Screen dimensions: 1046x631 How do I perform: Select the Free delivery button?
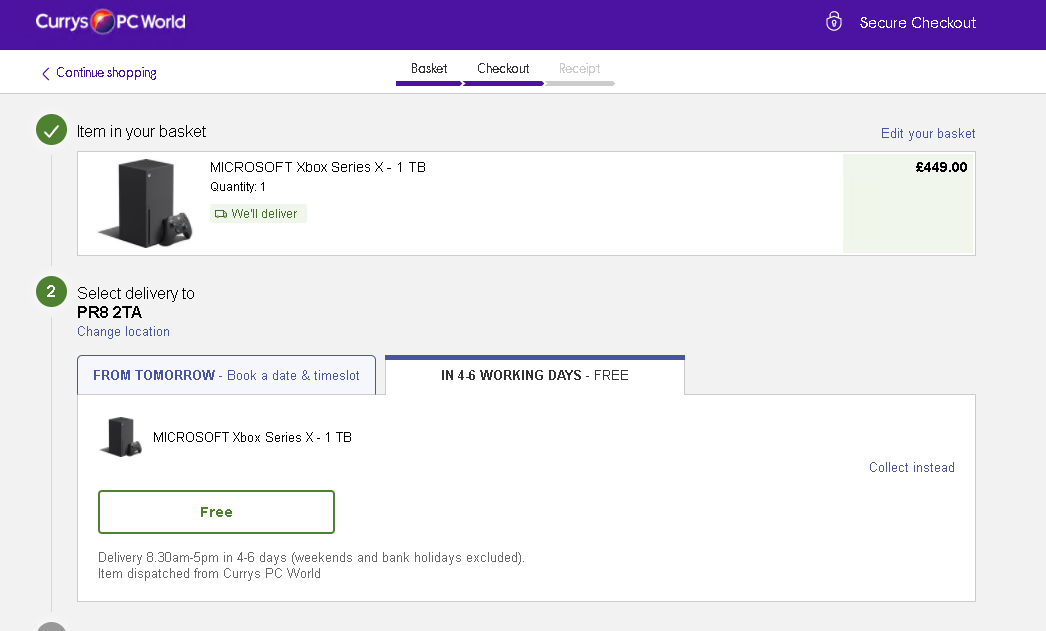pos(216,512)
